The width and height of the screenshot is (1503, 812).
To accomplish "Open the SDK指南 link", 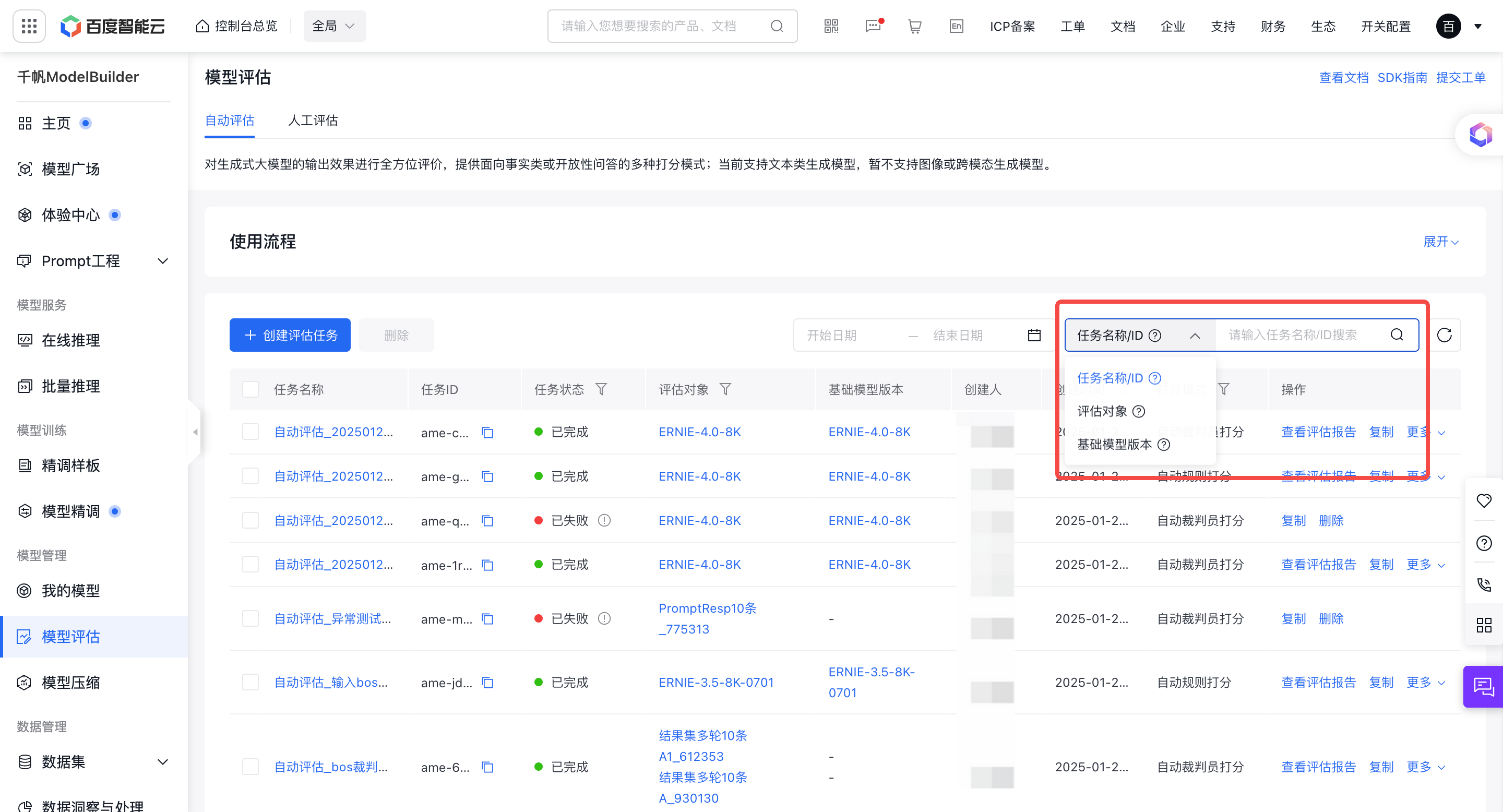I will (1402, 78).
